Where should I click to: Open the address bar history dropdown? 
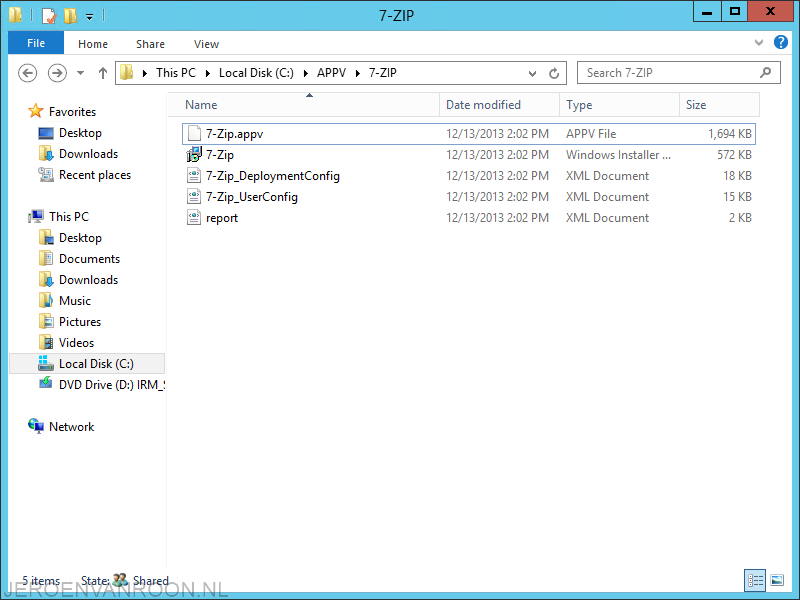pyautogui.click(x=532, y=73)
